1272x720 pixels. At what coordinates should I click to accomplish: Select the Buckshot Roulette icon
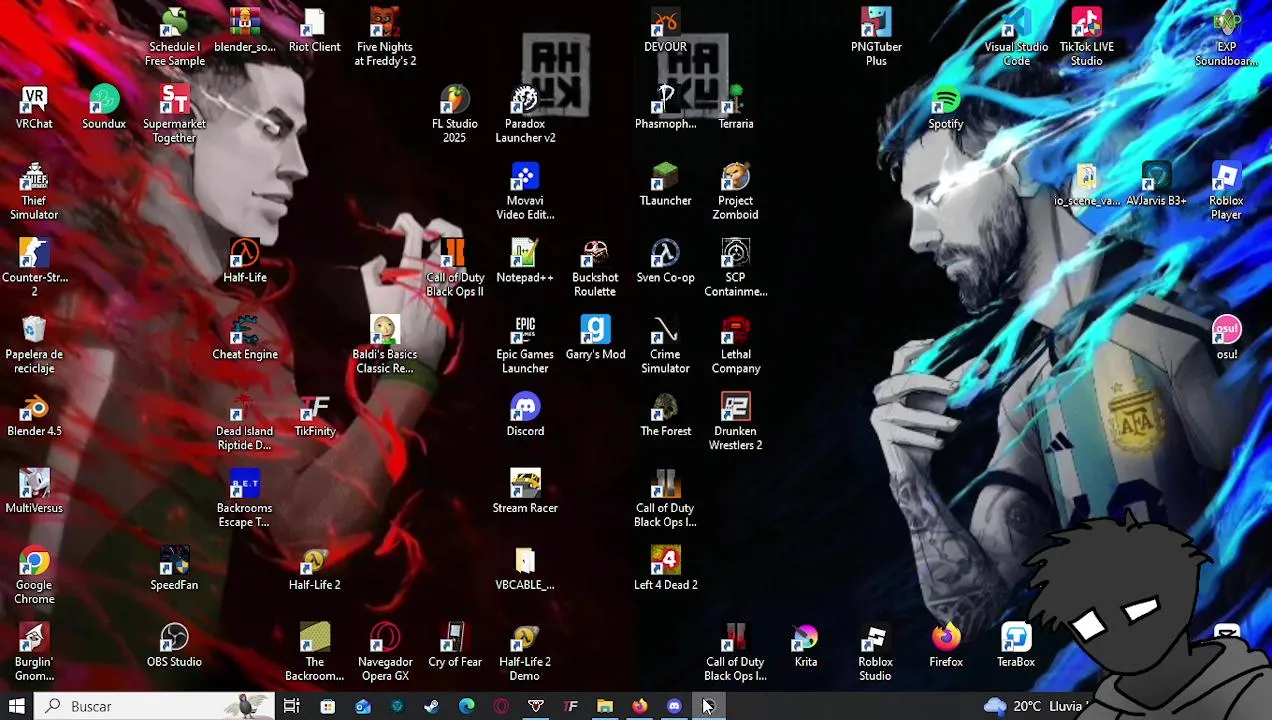pos(595,268)
